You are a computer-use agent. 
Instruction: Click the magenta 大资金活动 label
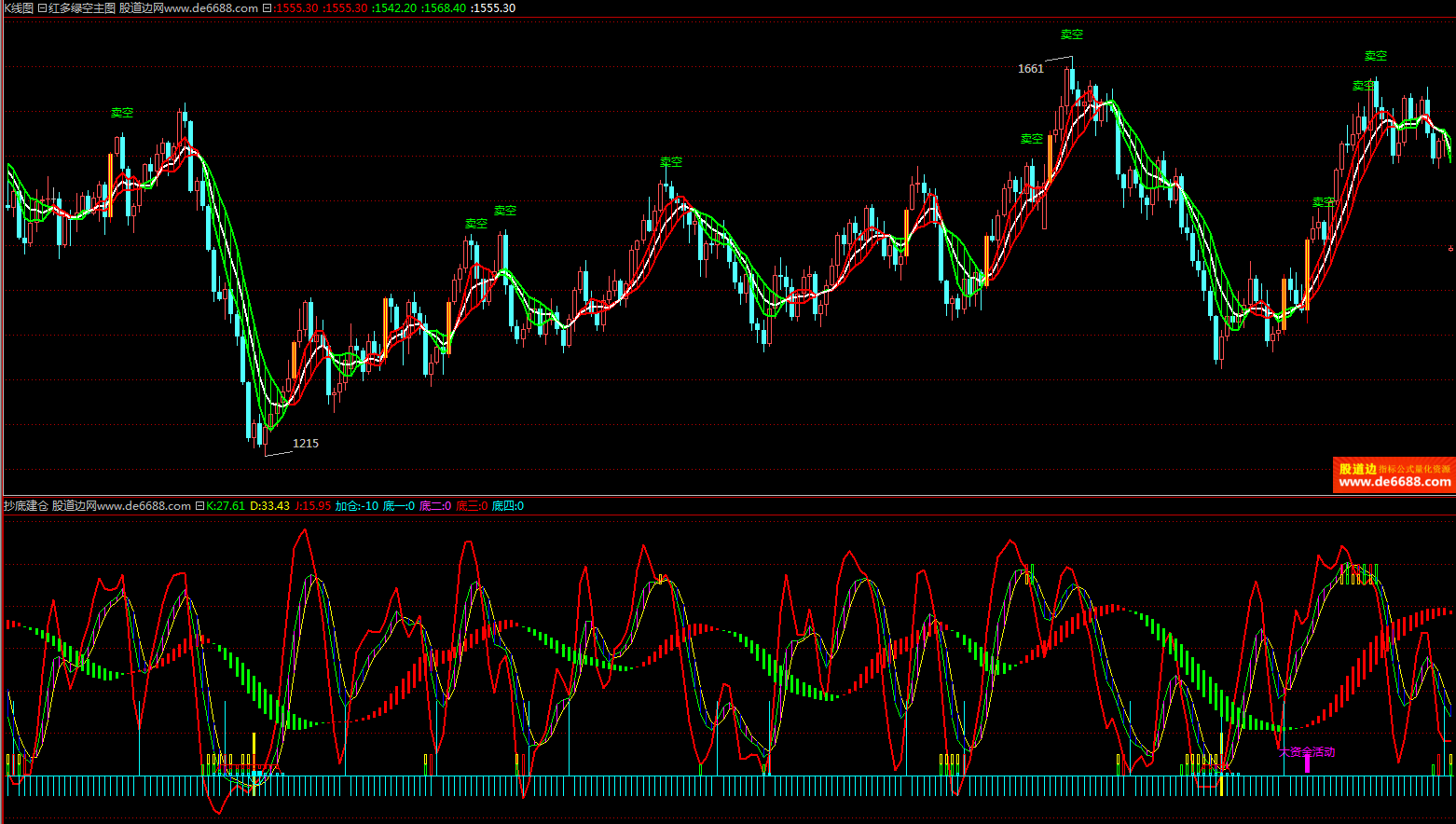[x=1307, y=751]
